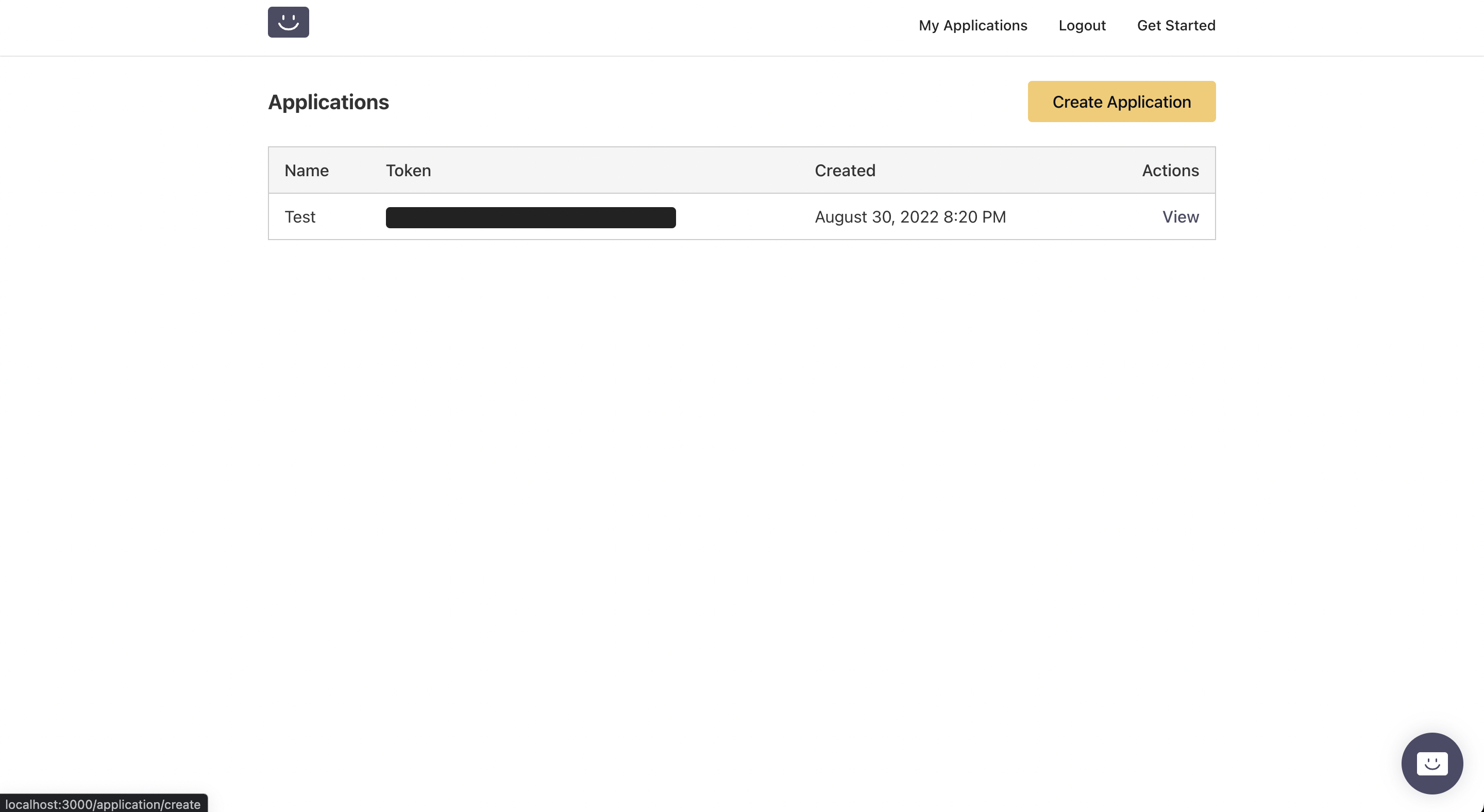Click the Actions column header

pos(1170,171)
